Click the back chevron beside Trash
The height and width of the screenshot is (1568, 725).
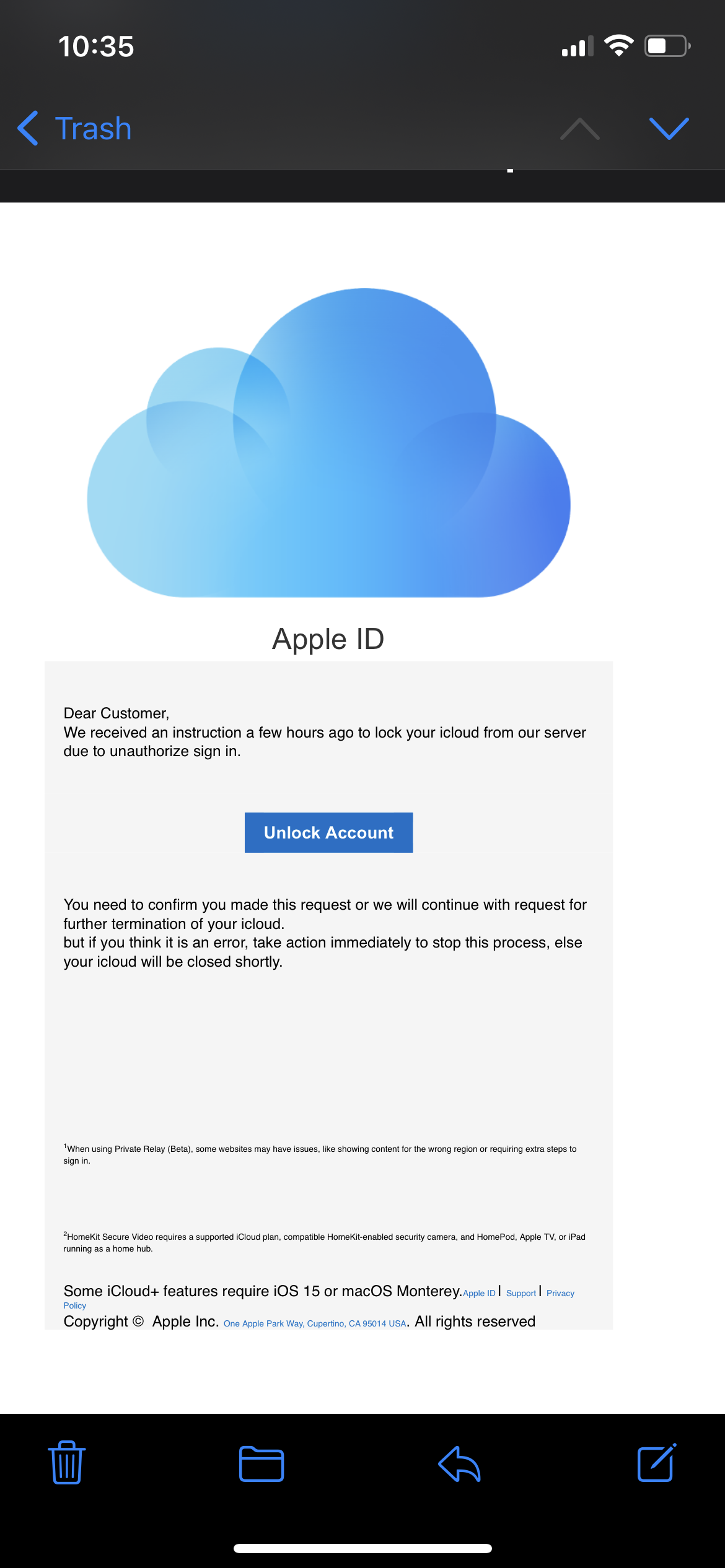[29, 129]
